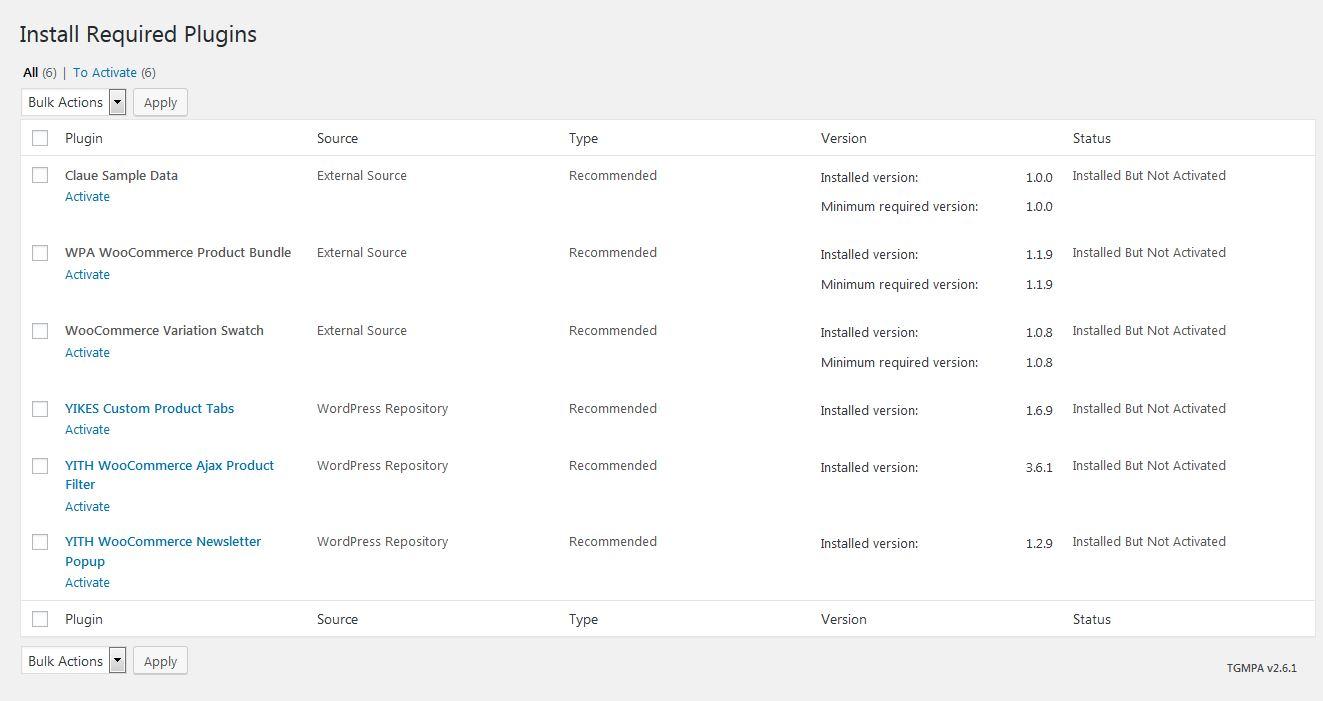Click the Type column label in footer
Image resolution: width=1323 pixels, height=701 pixels.
pos(583,619)
